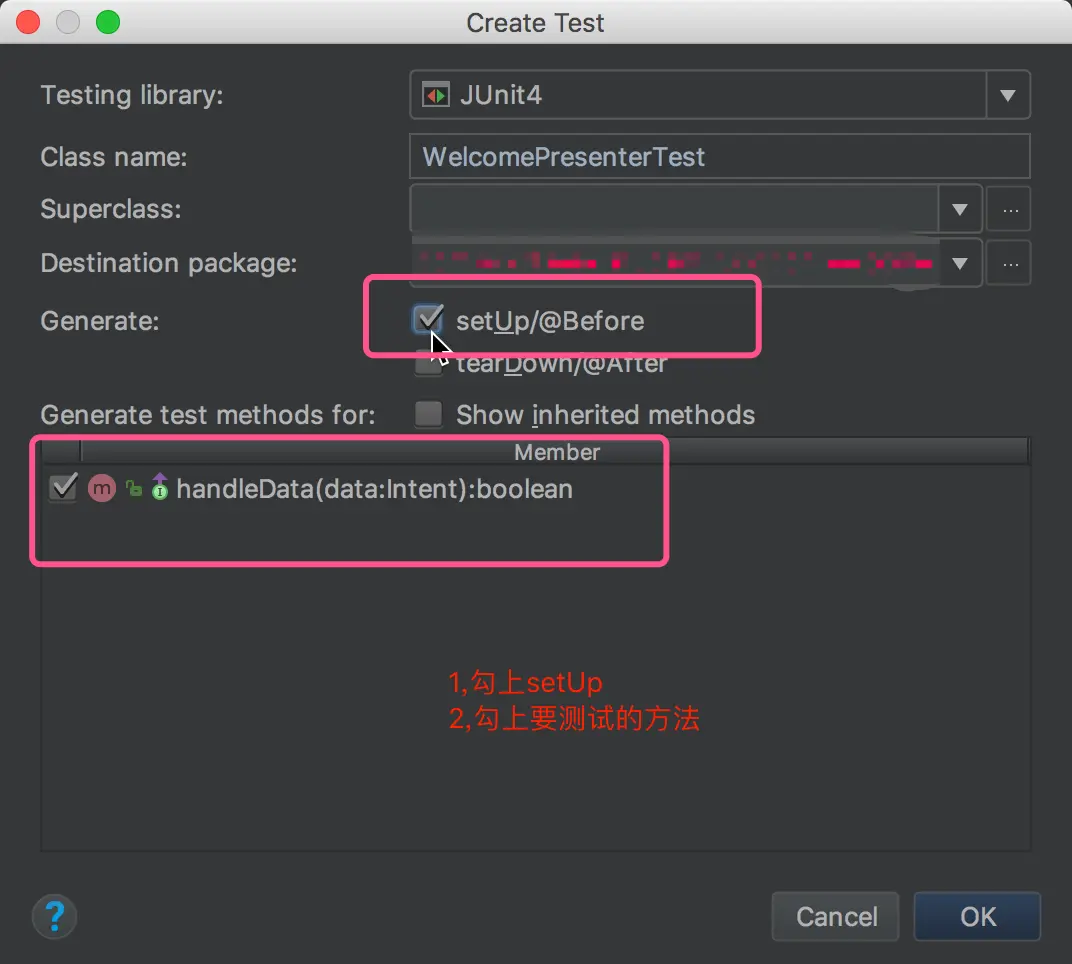Click the Cancel button

tap(835, 916)
